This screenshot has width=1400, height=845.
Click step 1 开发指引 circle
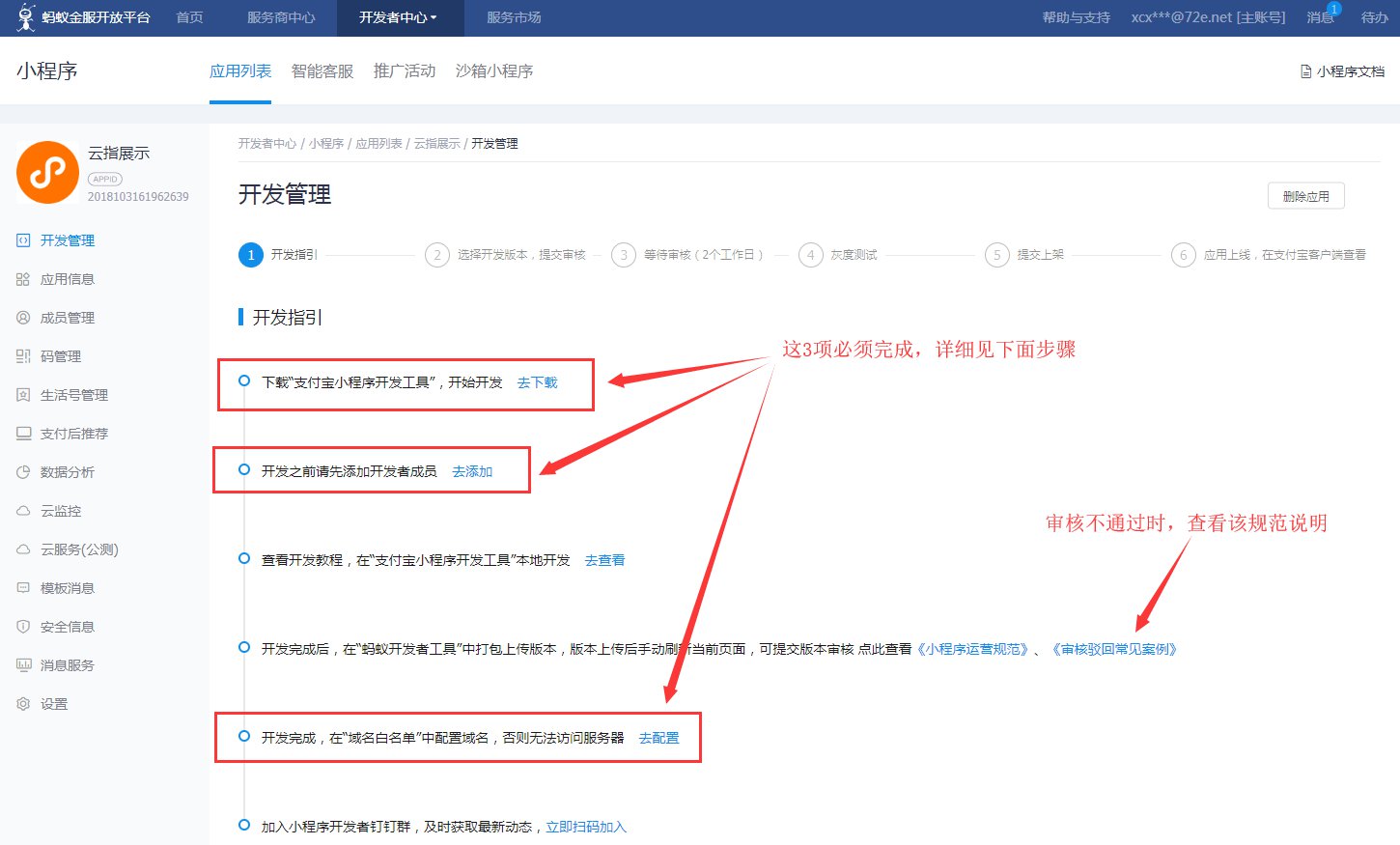pos(251,255)
